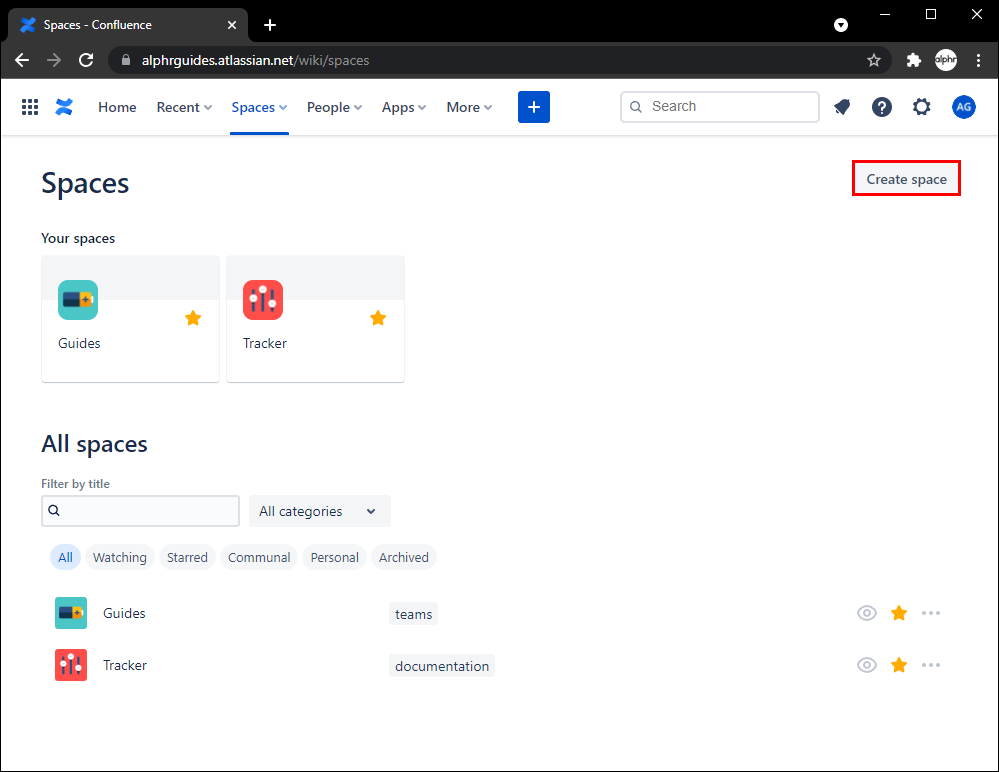The height and width of the screenshot is (772, 999).
Task: Reload the page with the refresh icon
Action: [x=86, y=61]
